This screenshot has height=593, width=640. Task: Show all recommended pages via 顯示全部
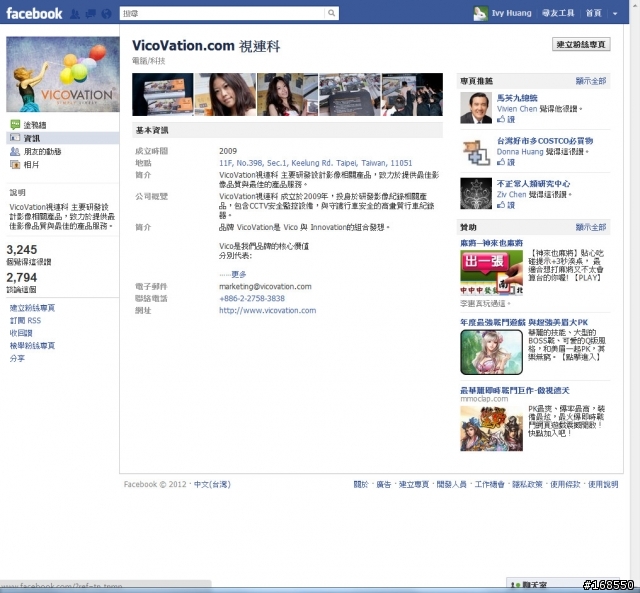click(591, 81)
